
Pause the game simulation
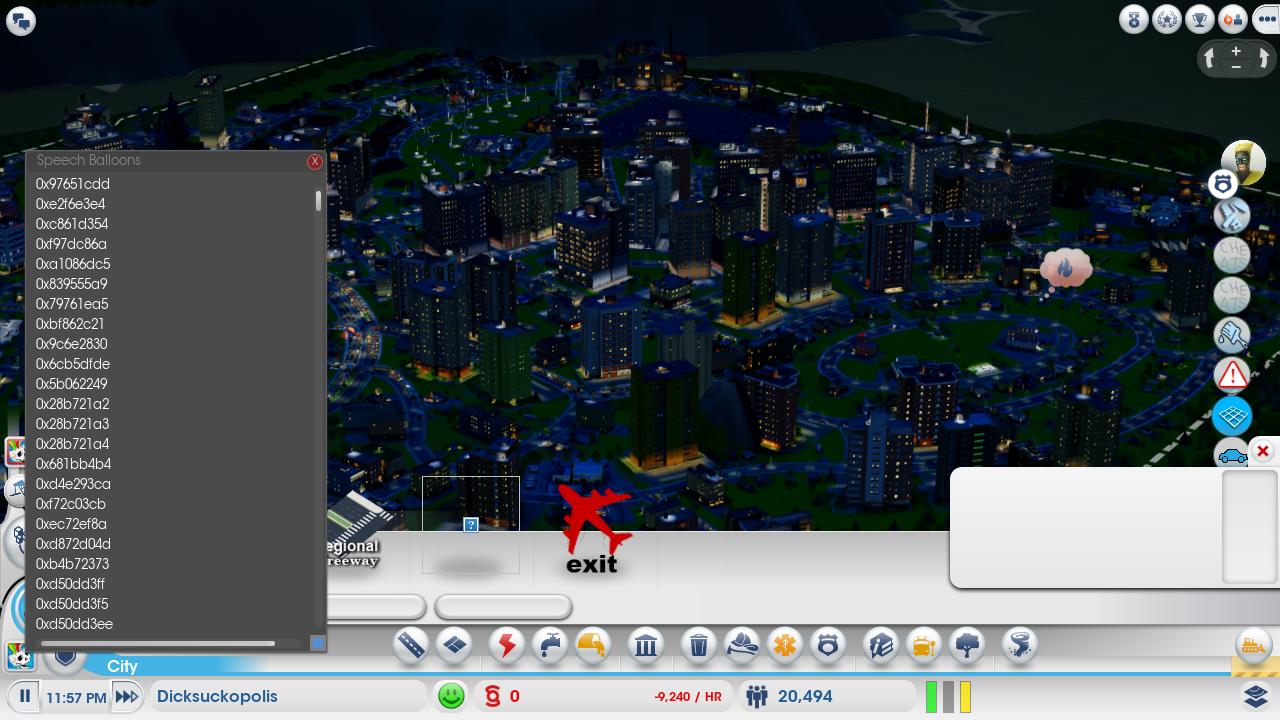25,696
